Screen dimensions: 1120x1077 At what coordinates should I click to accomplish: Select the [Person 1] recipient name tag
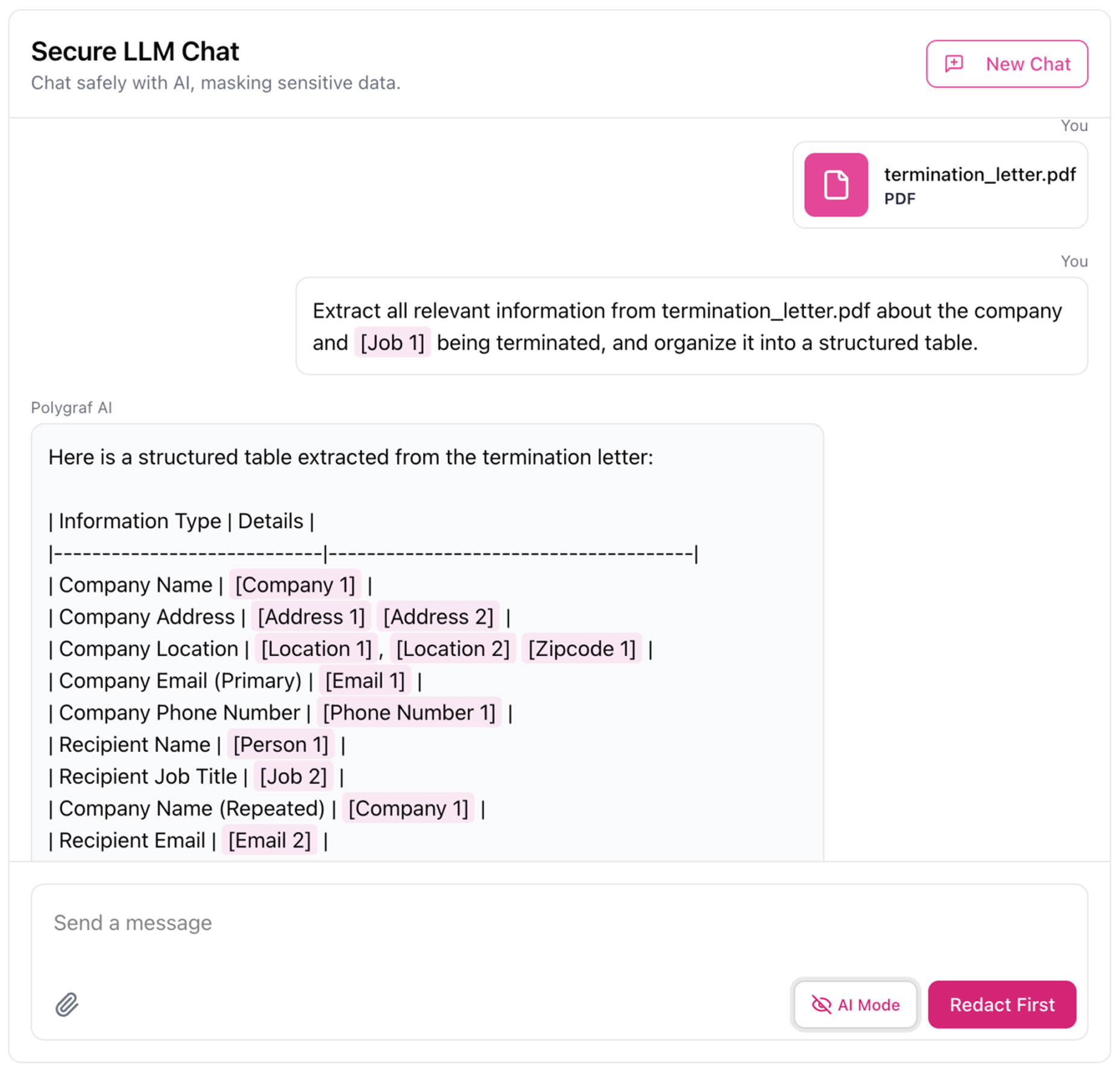tap(281, 744)
